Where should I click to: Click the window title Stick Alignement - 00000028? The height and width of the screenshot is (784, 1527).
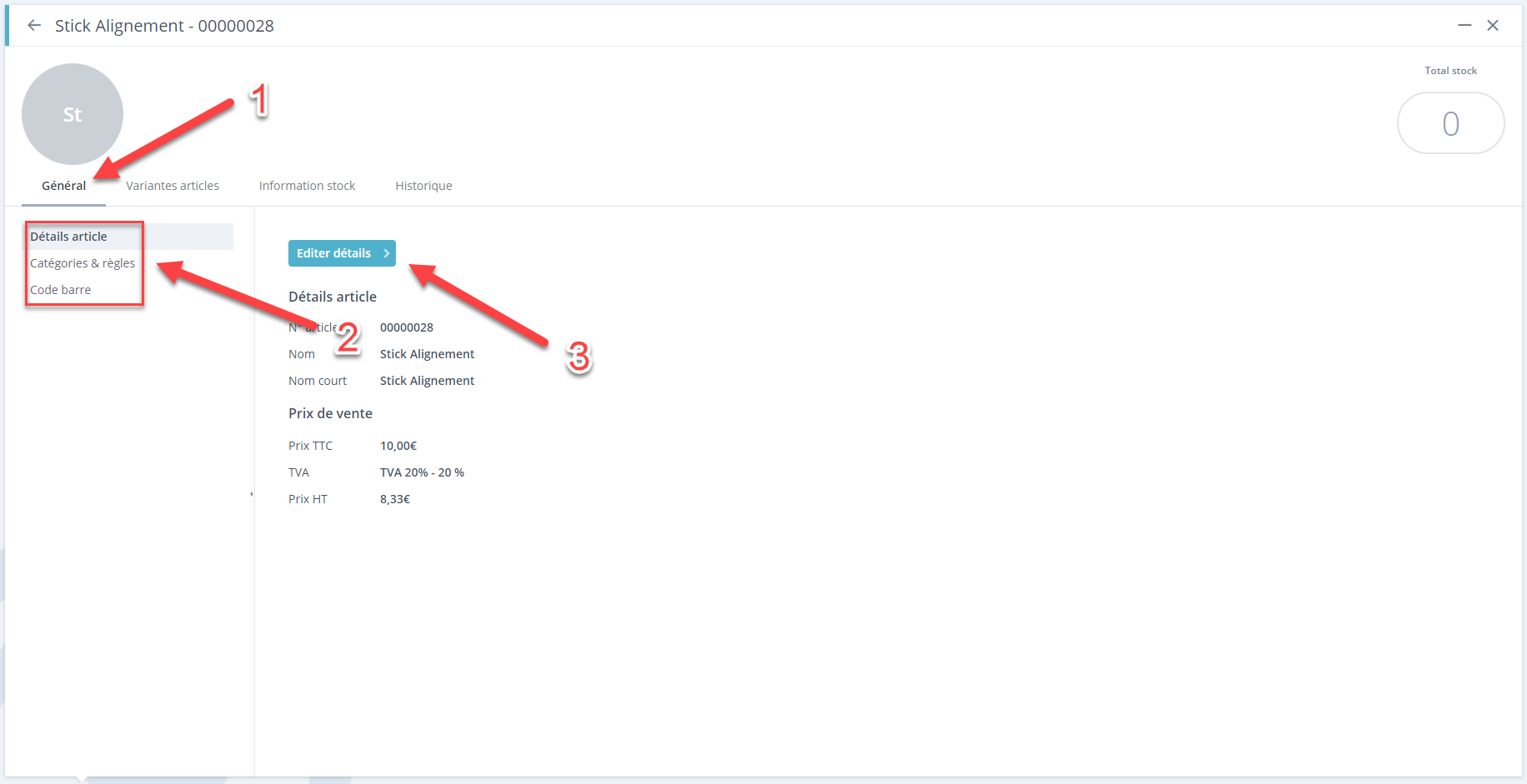click(x=164, y=26)
